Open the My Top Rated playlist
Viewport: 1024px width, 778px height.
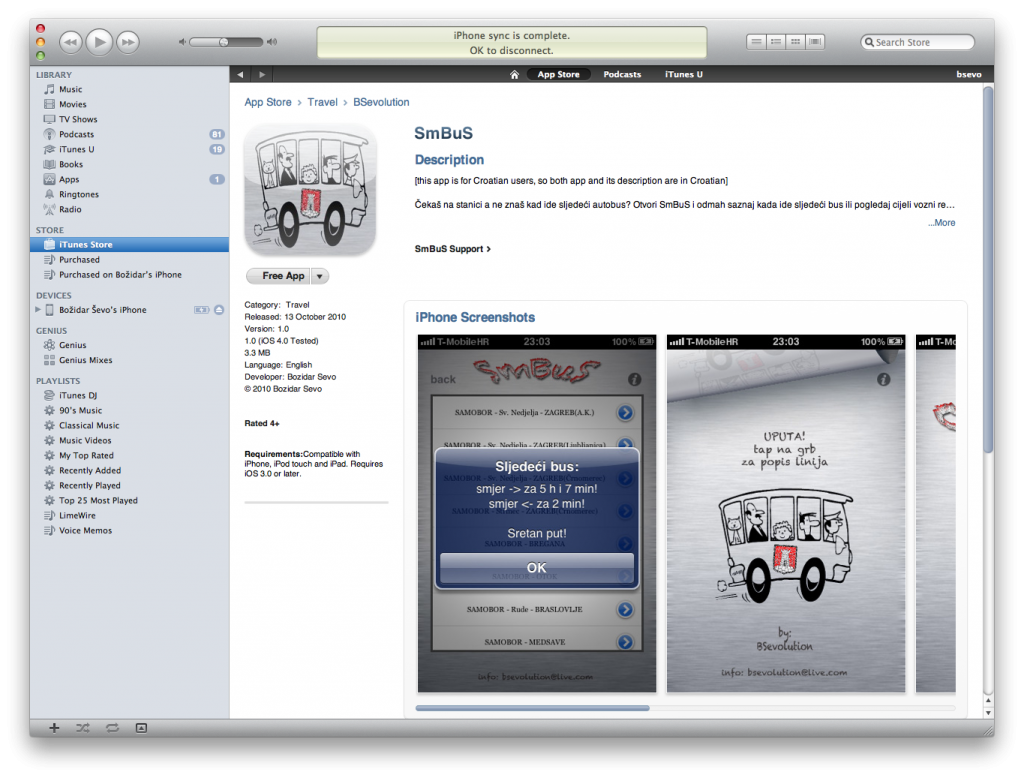click(x=129, y=456)
